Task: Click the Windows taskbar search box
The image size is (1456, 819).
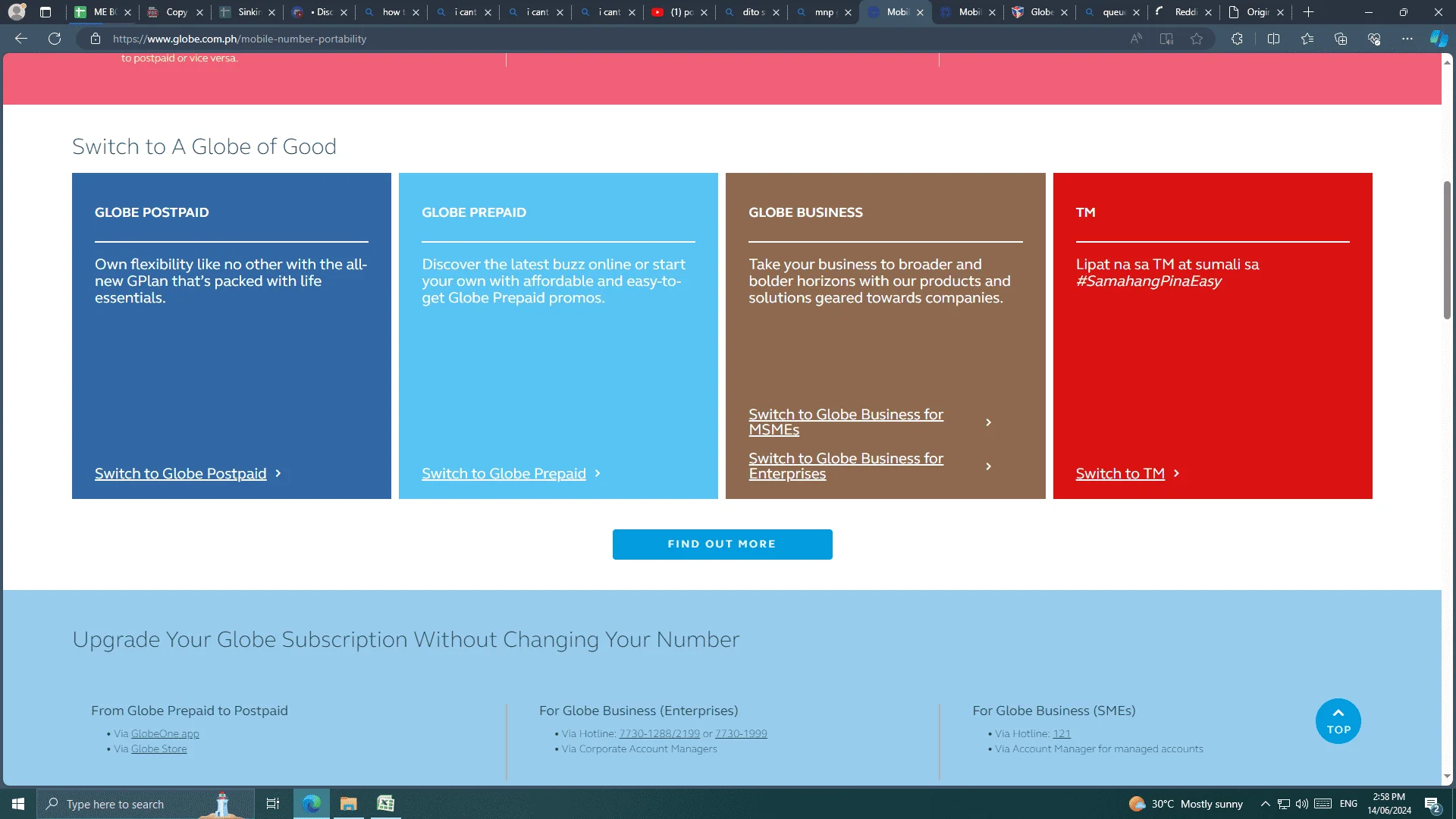Action: pos(144,804)
